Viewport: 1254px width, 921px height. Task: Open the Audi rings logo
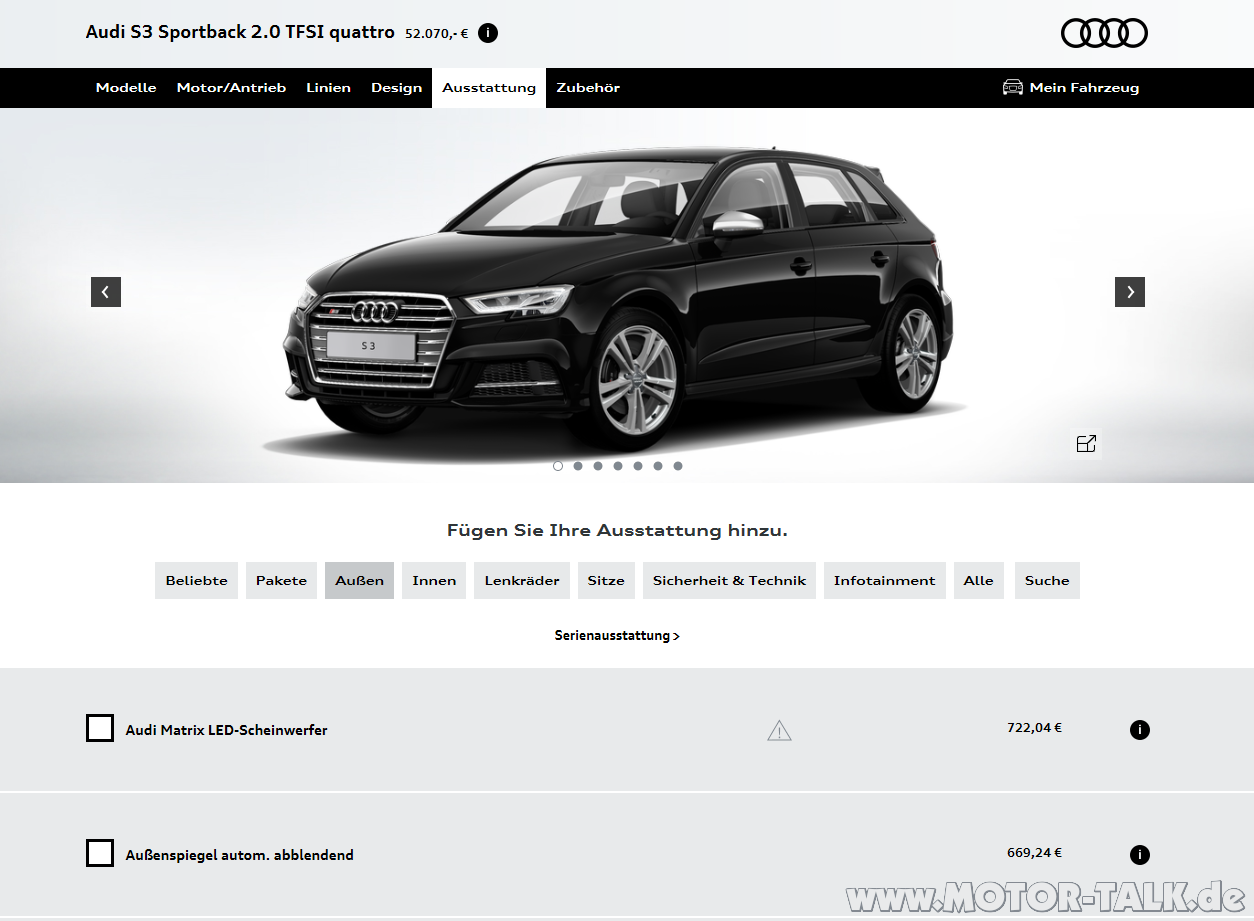(x=1103, y=33)
